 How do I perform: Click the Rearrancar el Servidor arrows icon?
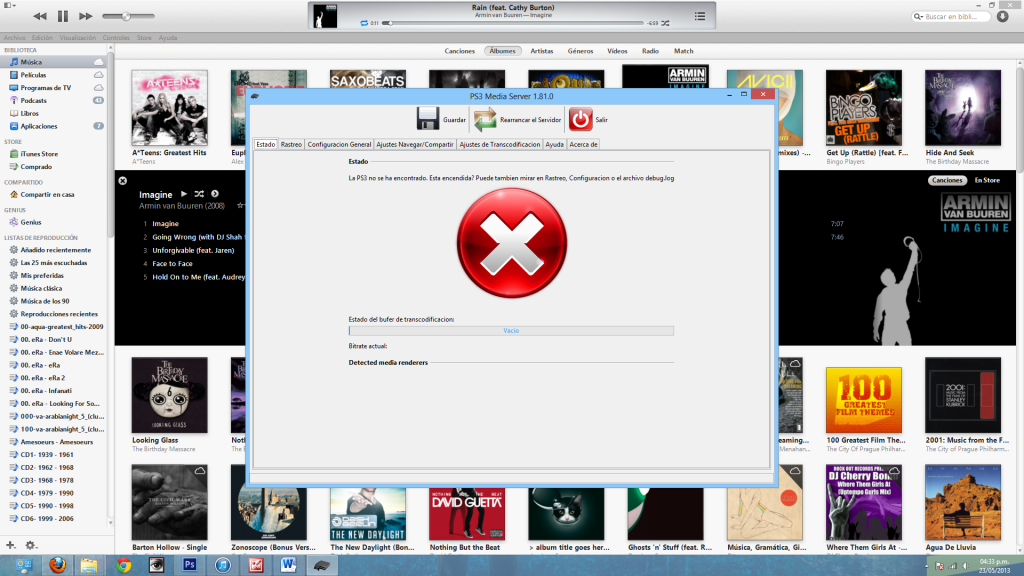(x=485, y=120)
